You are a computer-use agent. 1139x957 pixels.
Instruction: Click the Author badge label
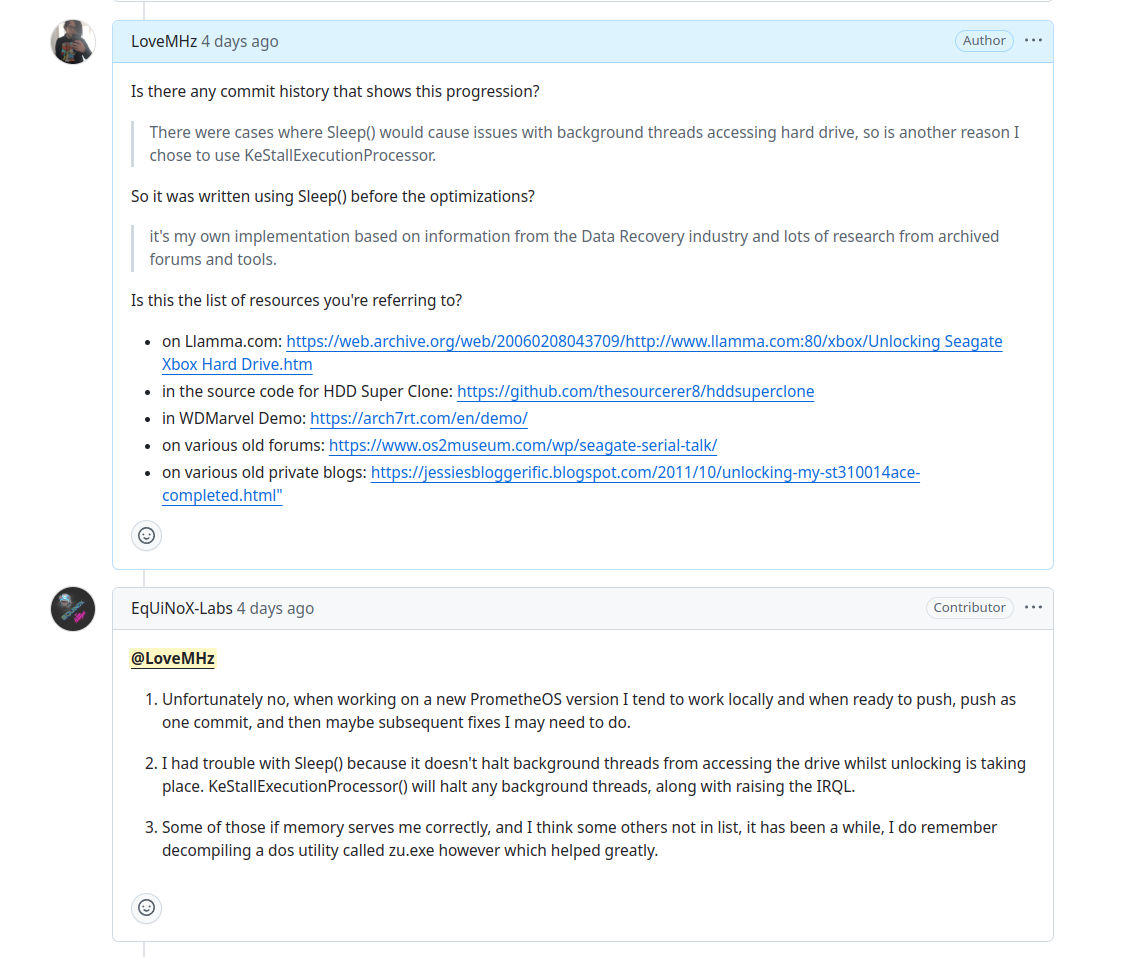(x=984, y=41)
